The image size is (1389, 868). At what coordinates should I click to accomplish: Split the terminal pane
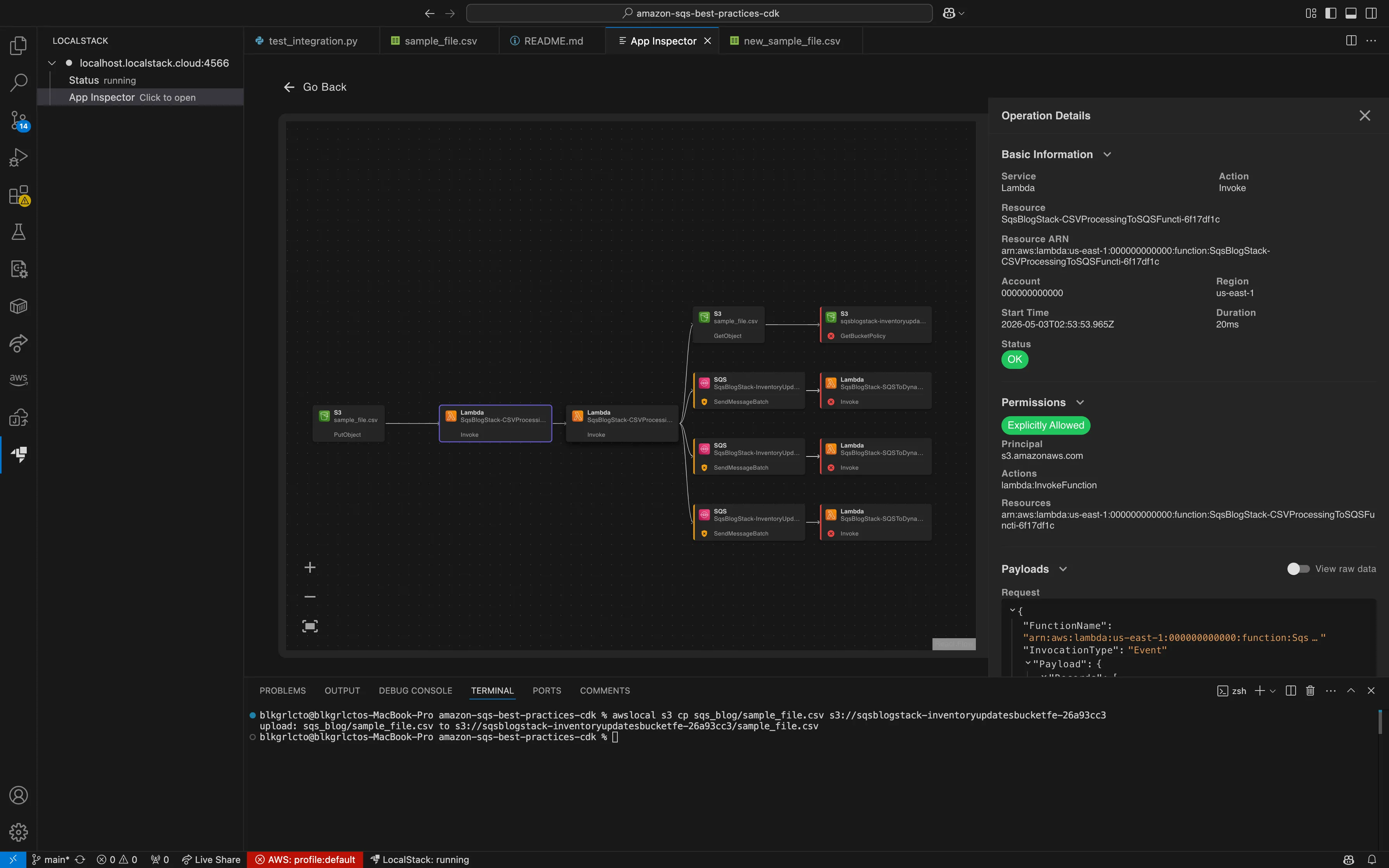(1291, 691)
